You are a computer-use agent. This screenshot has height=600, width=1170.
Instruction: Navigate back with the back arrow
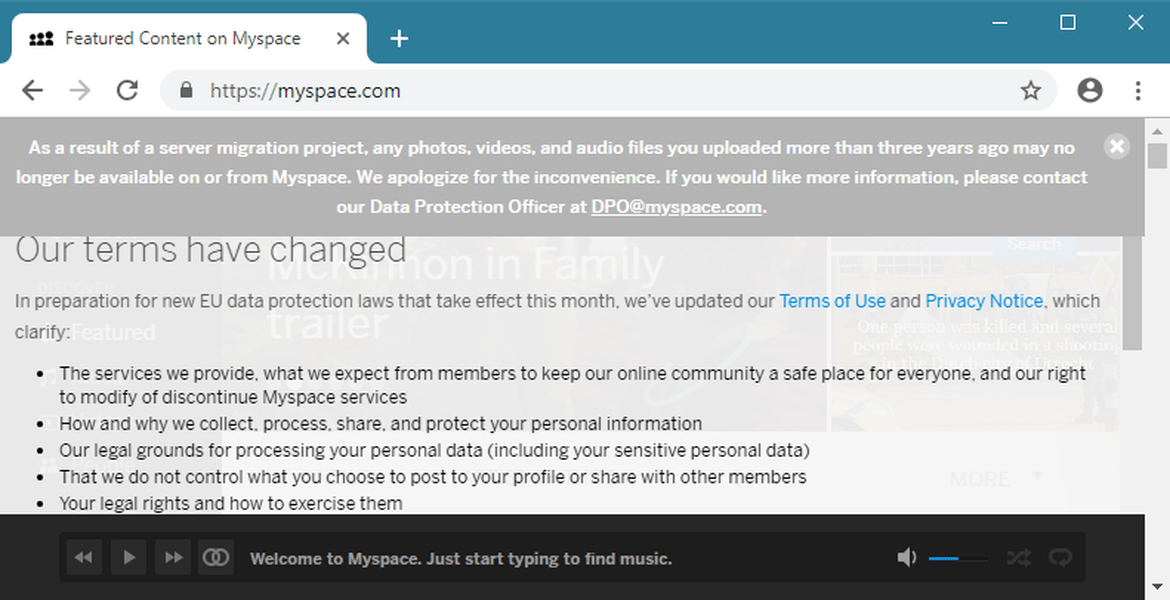tap(32, 90)
